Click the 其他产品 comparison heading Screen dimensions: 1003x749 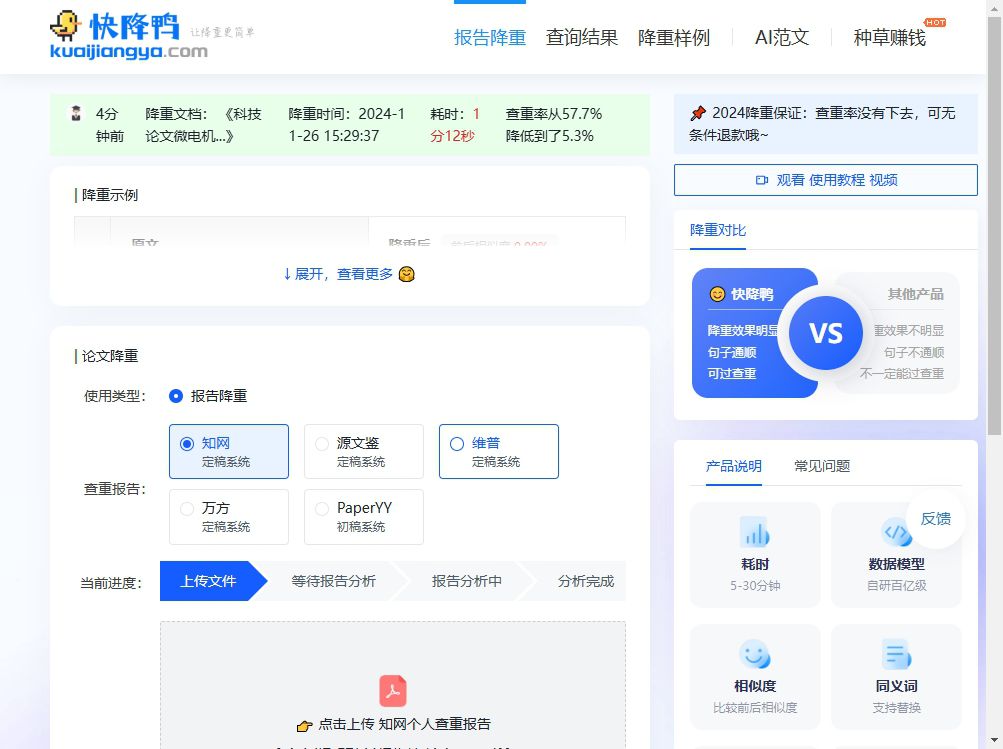915,294
